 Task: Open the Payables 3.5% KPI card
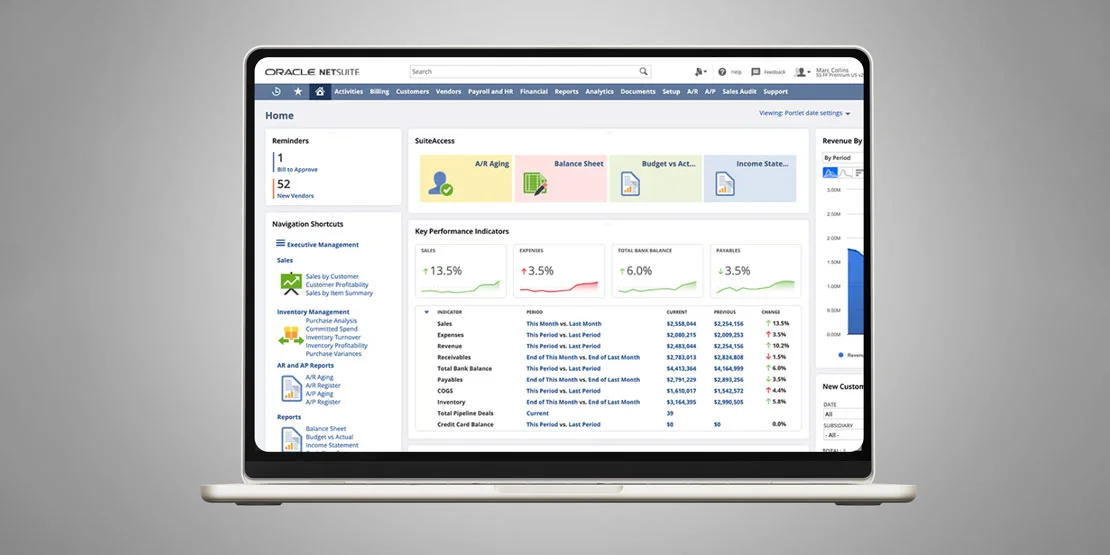point(755,271)
